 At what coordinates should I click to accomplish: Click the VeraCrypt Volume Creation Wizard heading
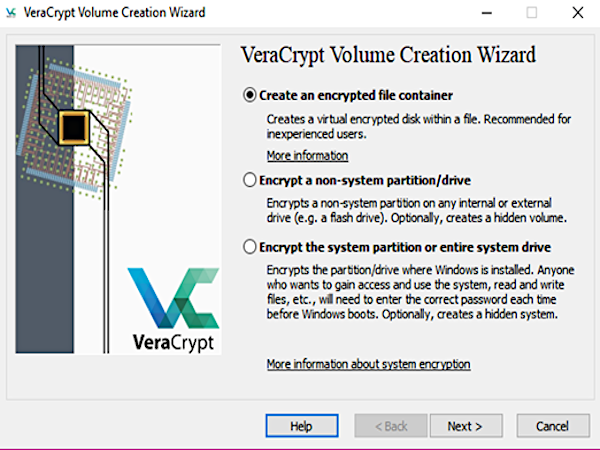390,55
